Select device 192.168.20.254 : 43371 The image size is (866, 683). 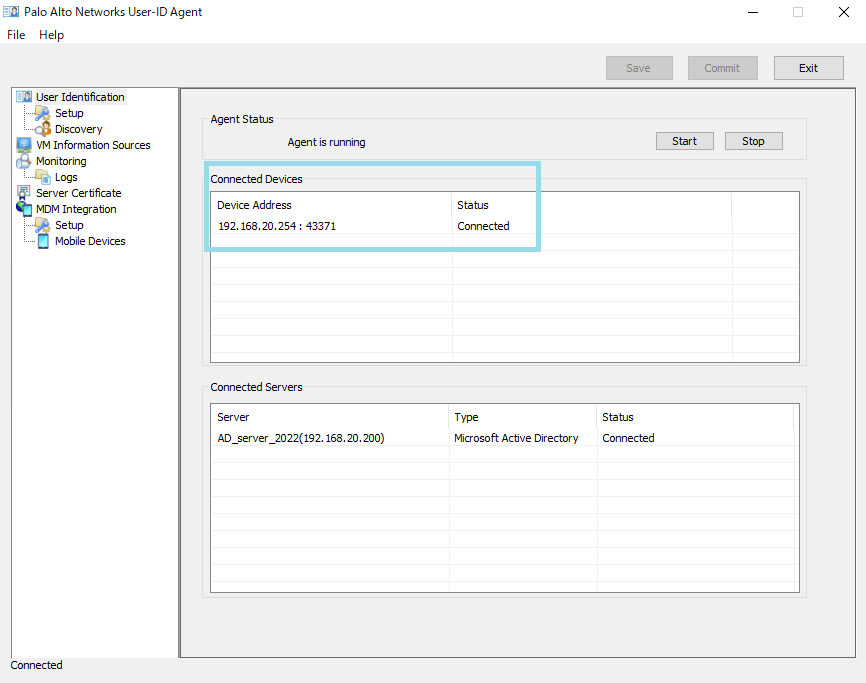coord(277,226)
